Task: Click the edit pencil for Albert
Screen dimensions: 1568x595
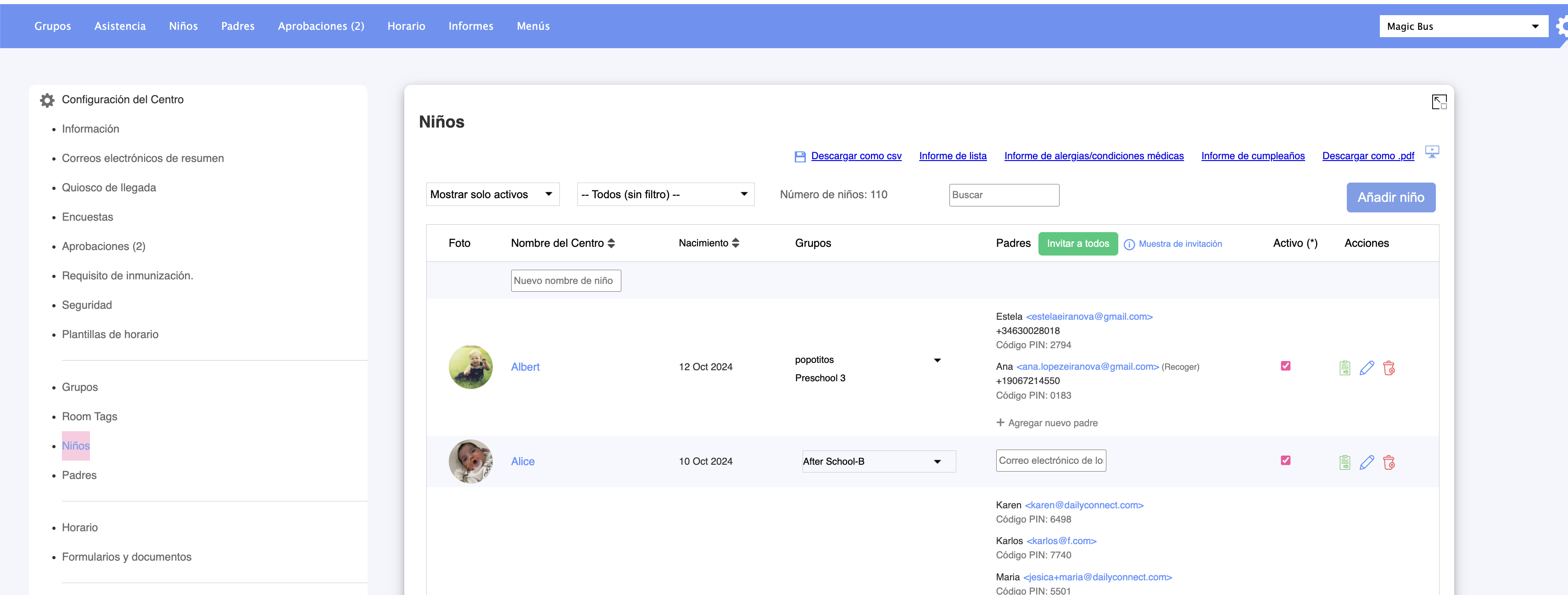Action: (x=1367, y=367)
